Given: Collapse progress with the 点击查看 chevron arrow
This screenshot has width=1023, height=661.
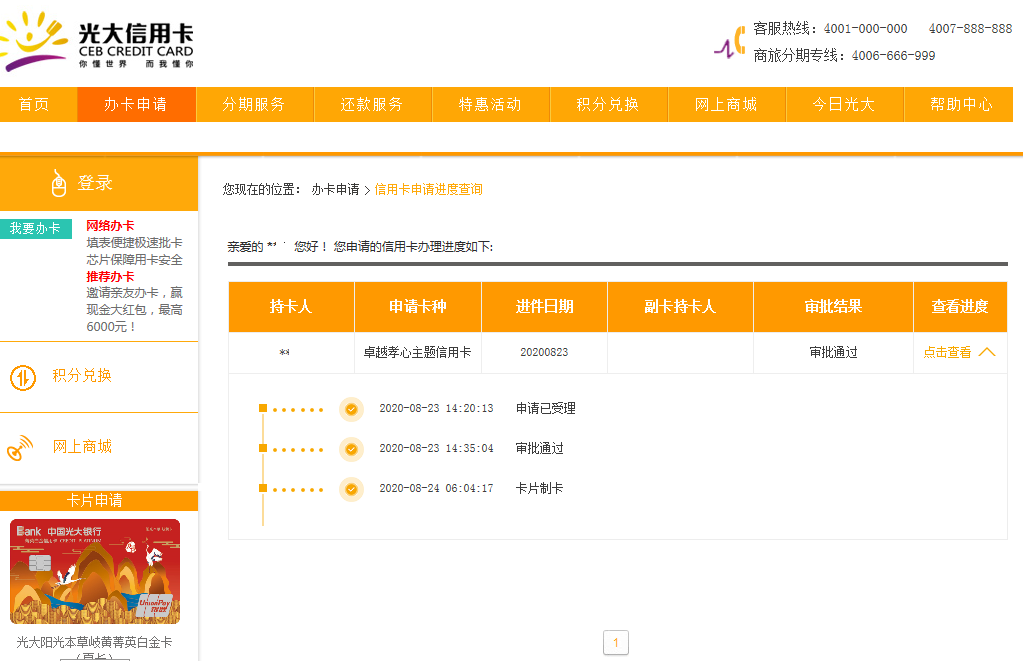Looking at the screenshot, I should point(987,352).
